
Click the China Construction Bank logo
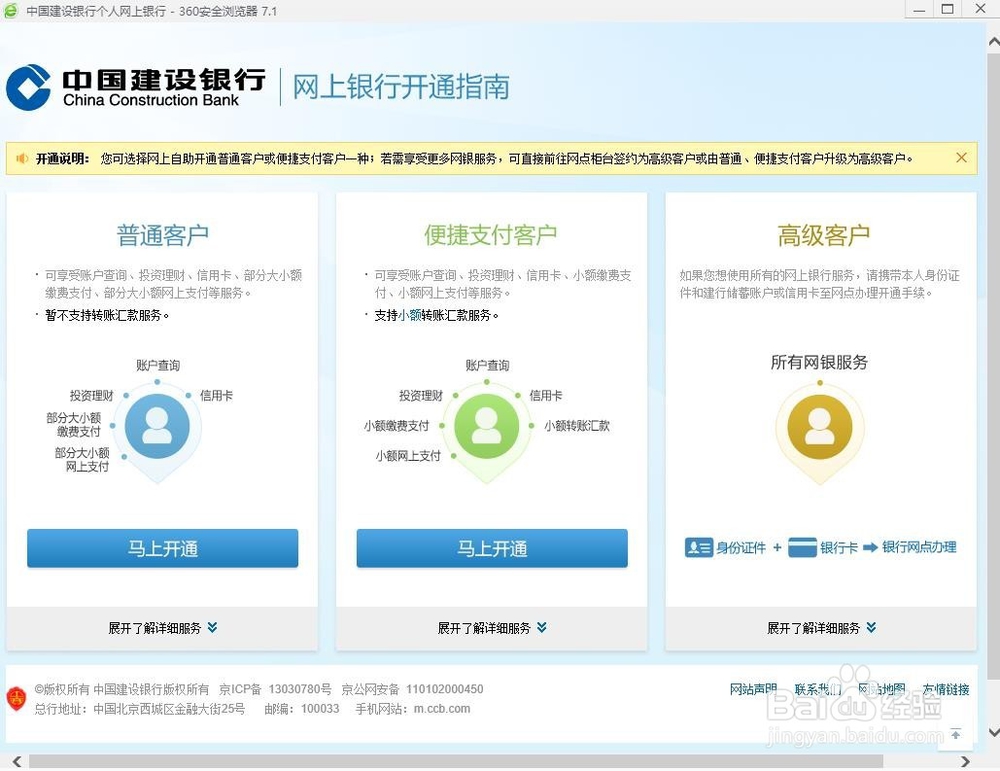pyautogui.click(x=135, y=87)
